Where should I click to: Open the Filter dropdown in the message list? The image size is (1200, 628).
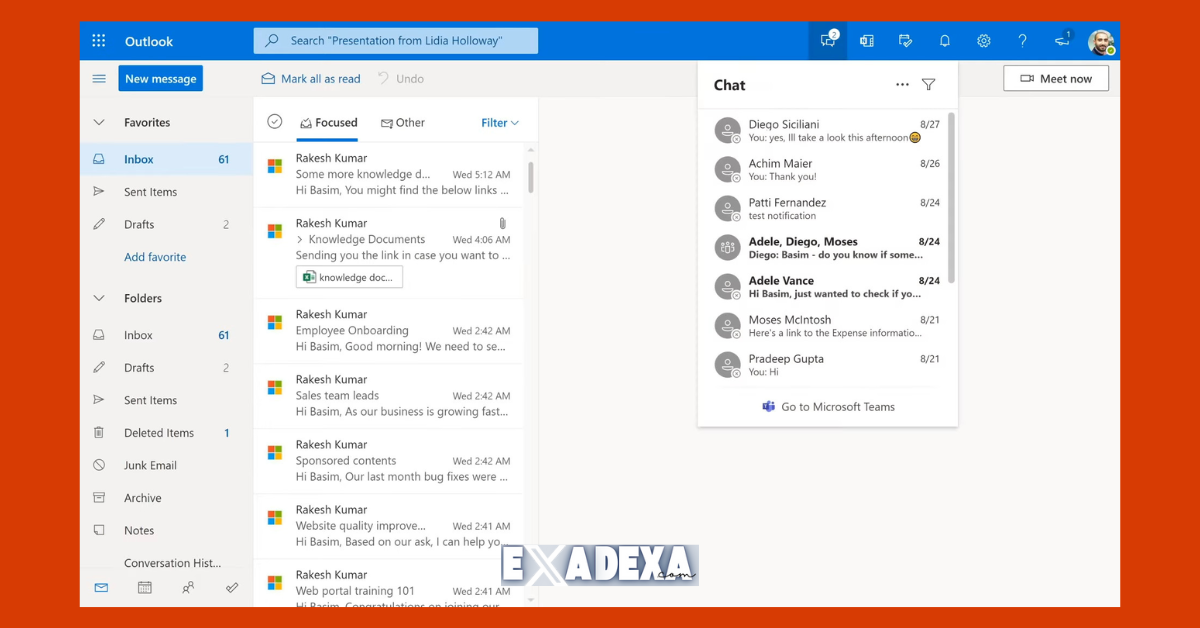coord(498,122)
